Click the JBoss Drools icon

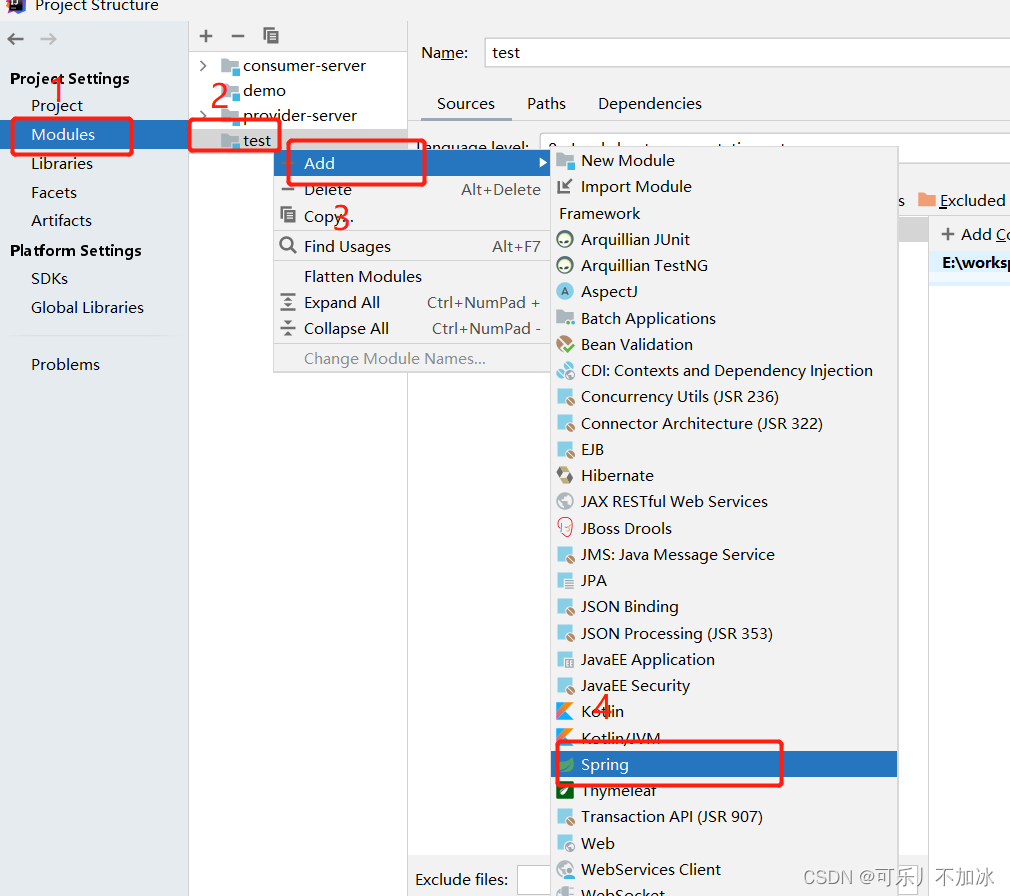(x=565, y=528)
